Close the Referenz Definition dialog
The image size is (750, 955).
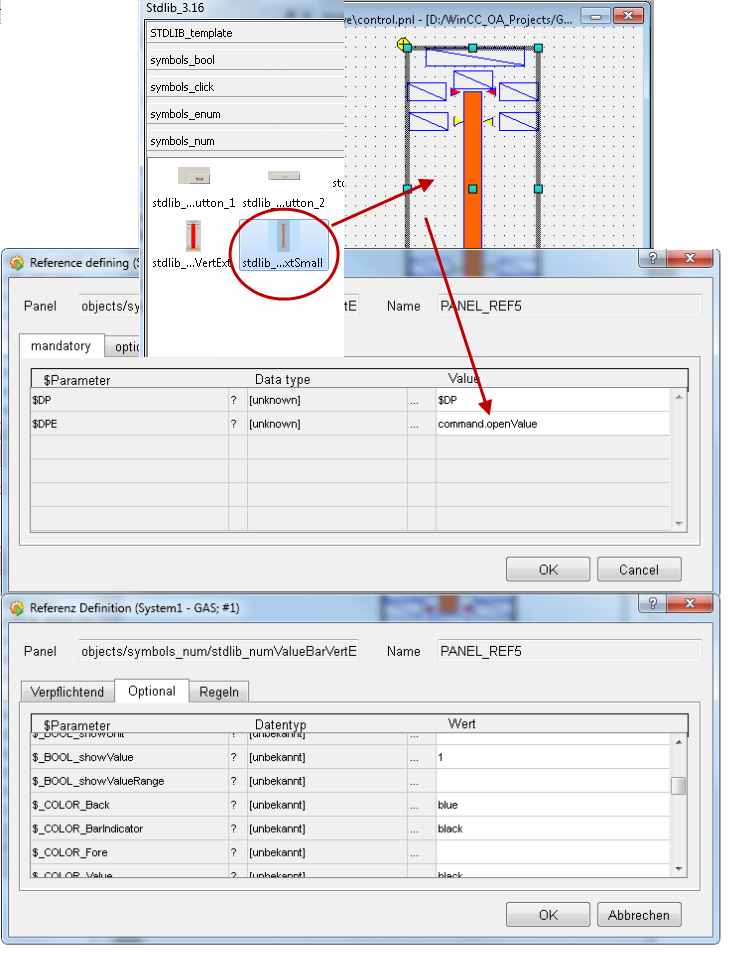pos(690,603)
